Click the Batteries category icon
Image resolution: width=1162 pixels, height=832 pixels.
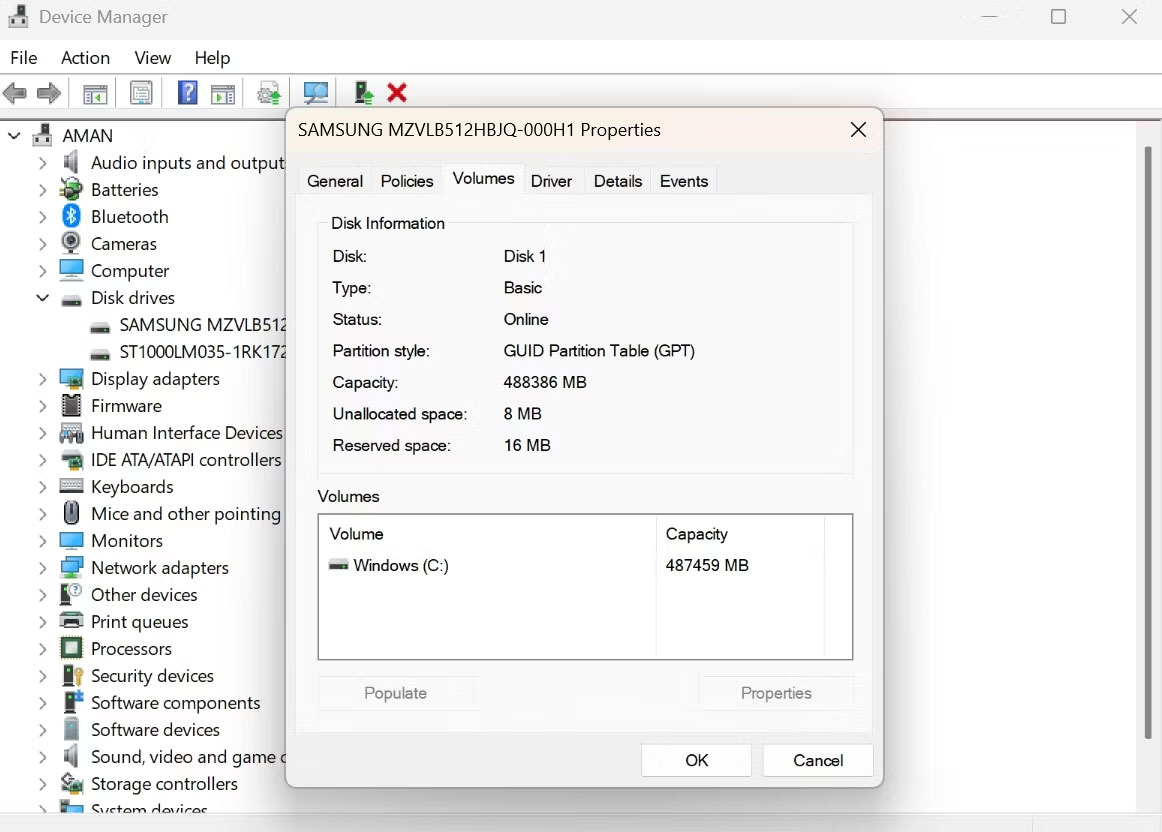(x=71, y=189)
